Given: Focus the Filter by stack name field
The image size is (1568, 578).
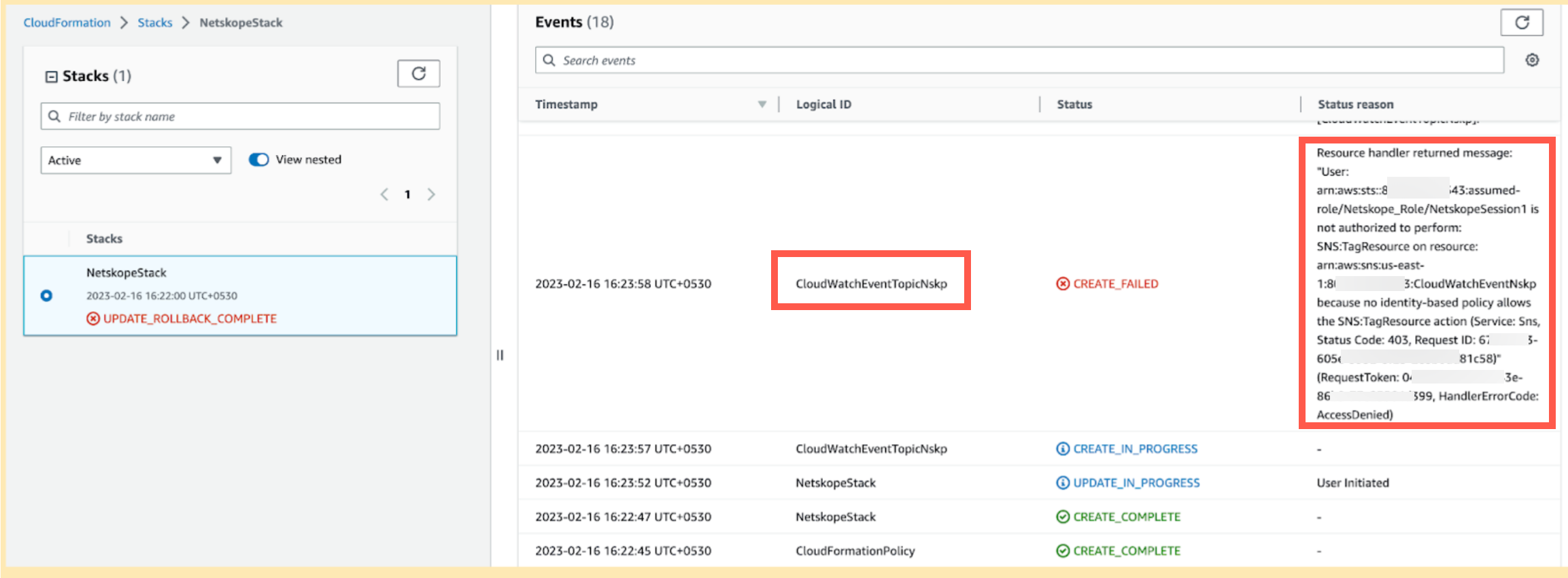Looking at the screenshot, I should (240, 116).
